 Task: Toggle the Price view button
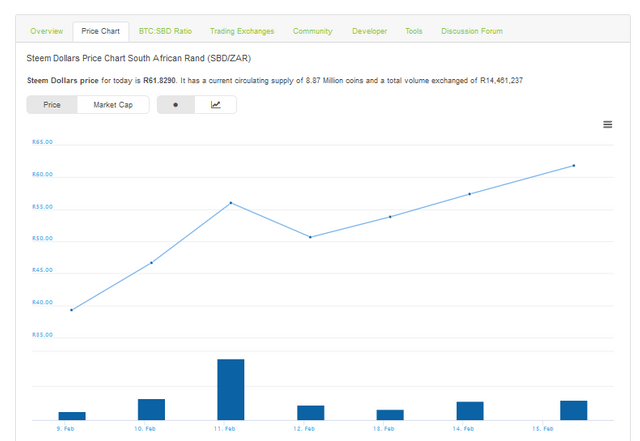(x=52, y=105)
